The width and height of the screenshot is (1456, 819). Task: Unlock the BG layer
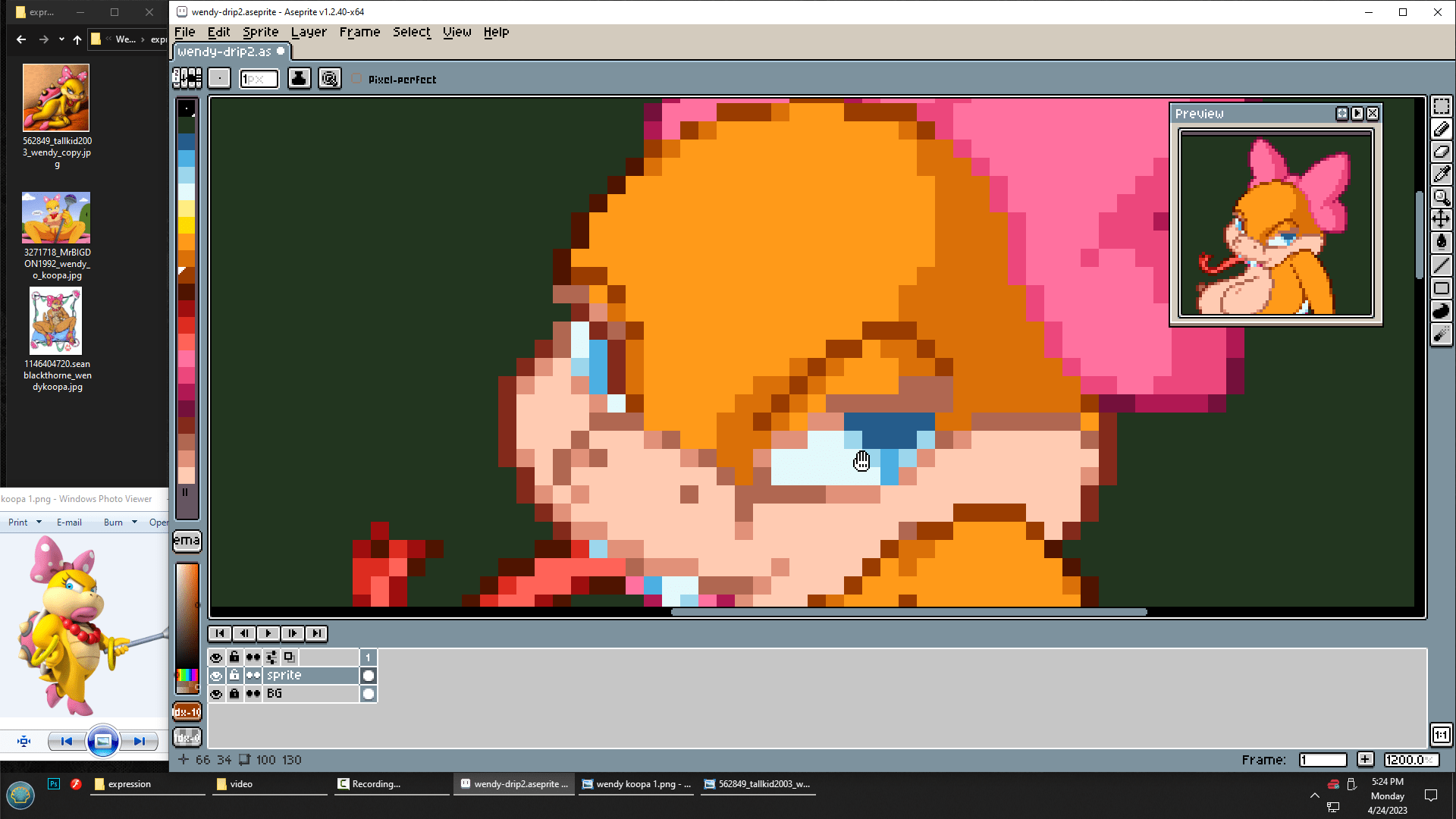[234, 694]
